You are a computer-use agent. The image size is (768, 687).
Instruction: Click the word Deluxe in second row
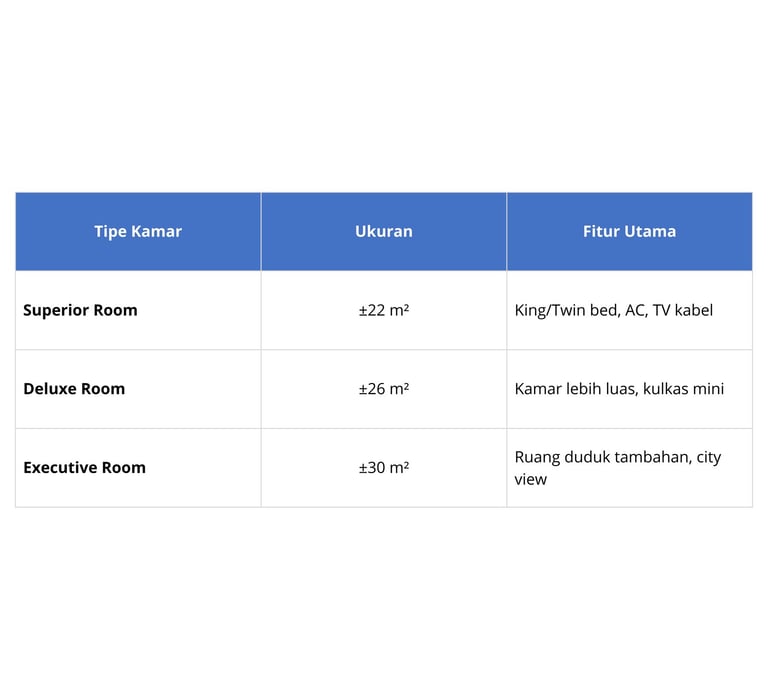tap(49, 389)
